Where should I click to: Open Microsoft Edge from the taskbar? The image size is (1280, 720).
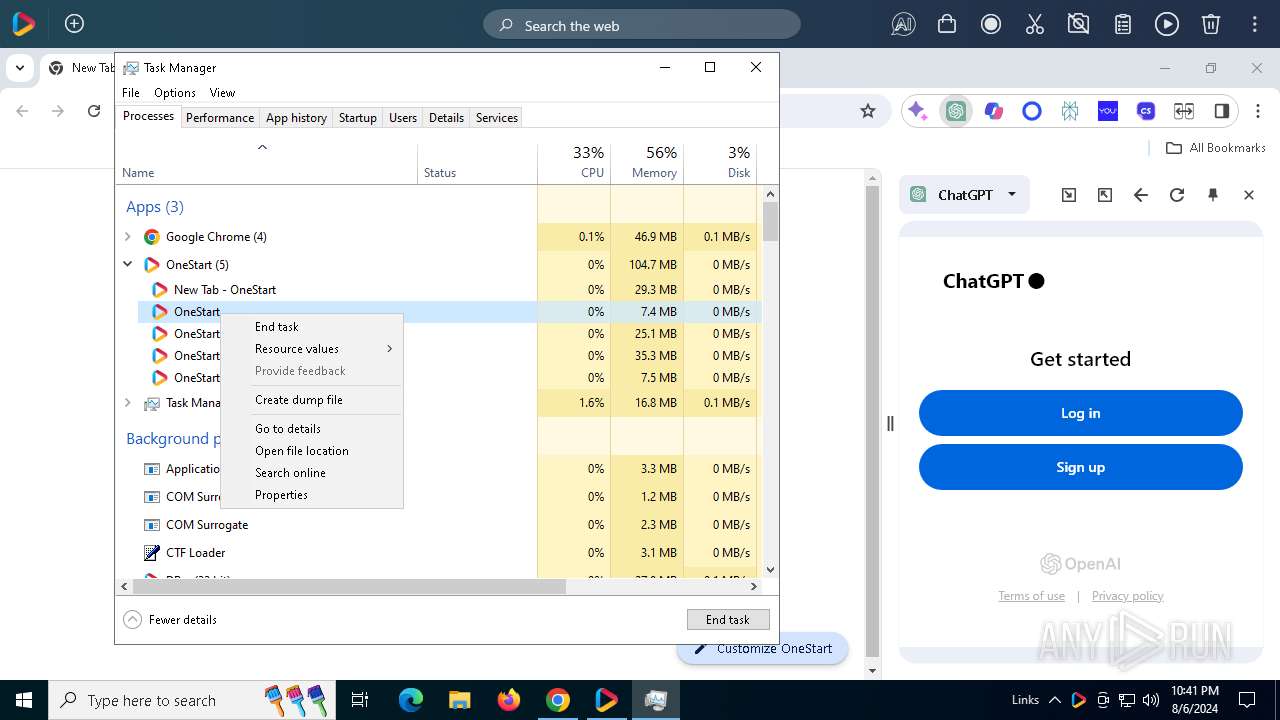click(x=411, y=700)
